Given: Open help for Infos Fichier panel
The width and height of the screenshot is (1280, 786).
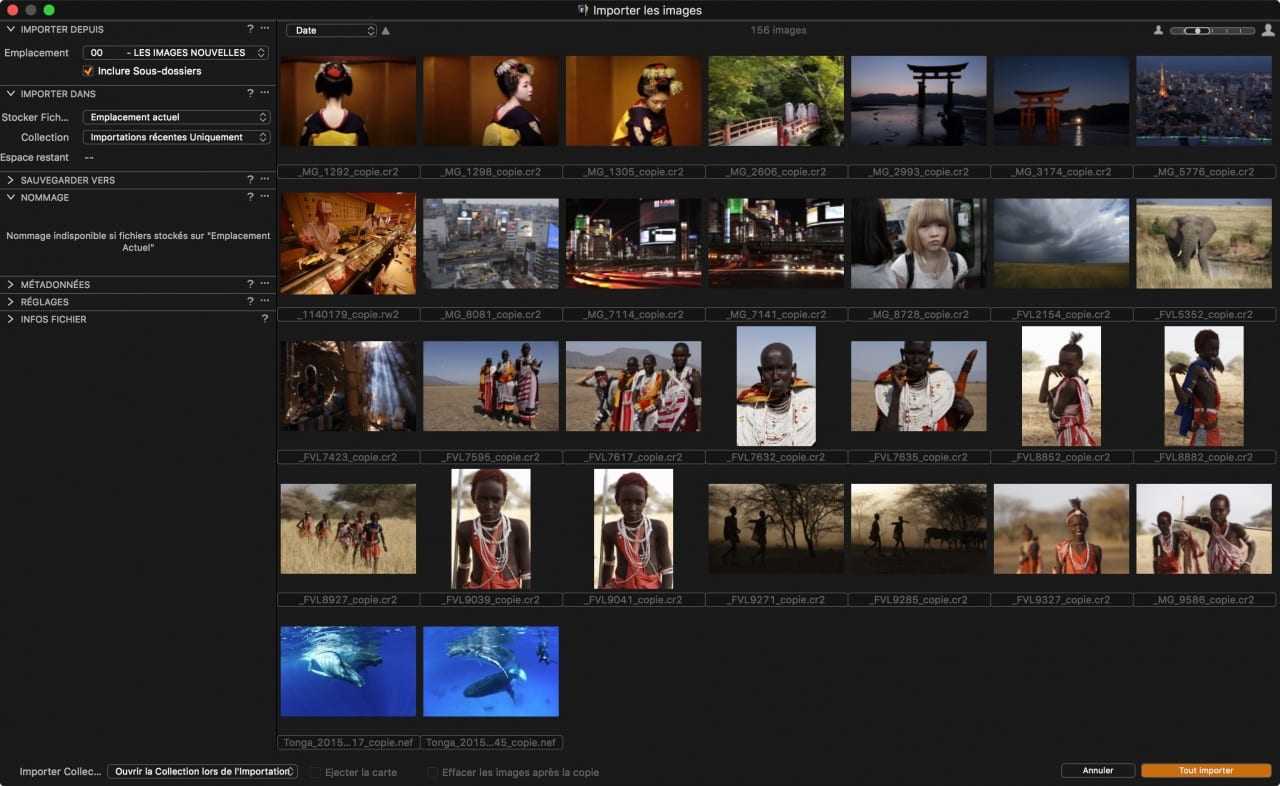Looking at the screenshot, I should [x=264, y=319].
